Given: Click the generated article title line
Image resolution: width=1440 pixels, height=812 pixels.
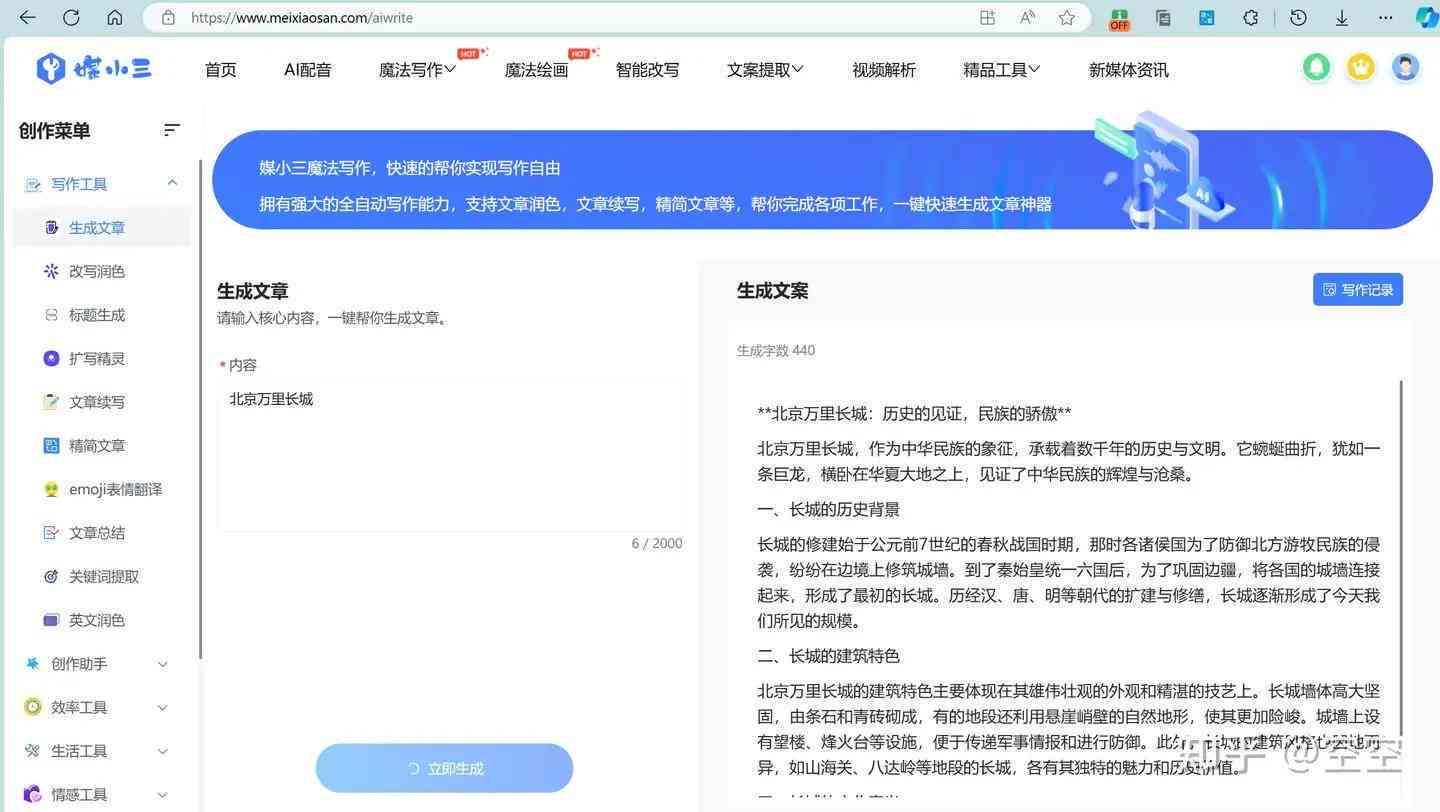Looking at the screenshot, I should click(x=914, y=413).
